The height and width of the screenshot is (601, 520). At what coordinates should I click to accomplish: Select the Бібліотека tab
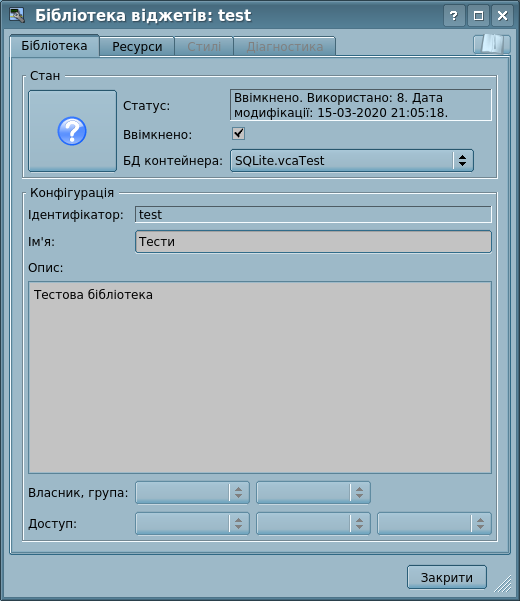pos(54,46)
